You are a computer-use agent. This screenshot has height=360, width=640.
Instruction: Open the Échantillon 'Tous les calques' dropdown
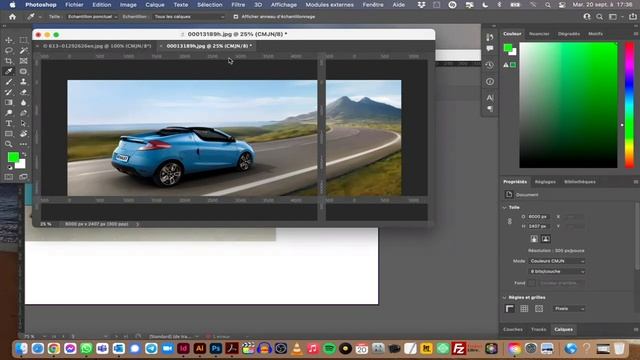click(189, 17)
